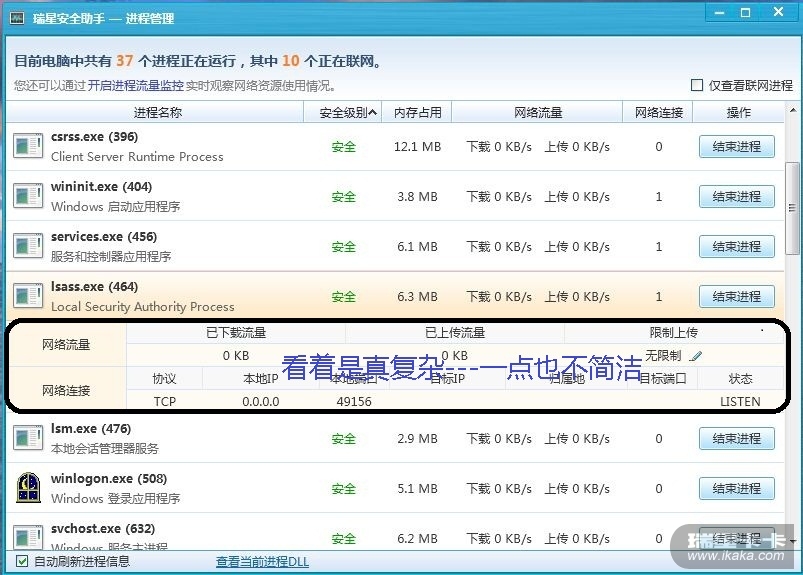Click the LISTEN connection status
Image resolution: width=803 pixels, height=575 pixels.
coord(740,402)
